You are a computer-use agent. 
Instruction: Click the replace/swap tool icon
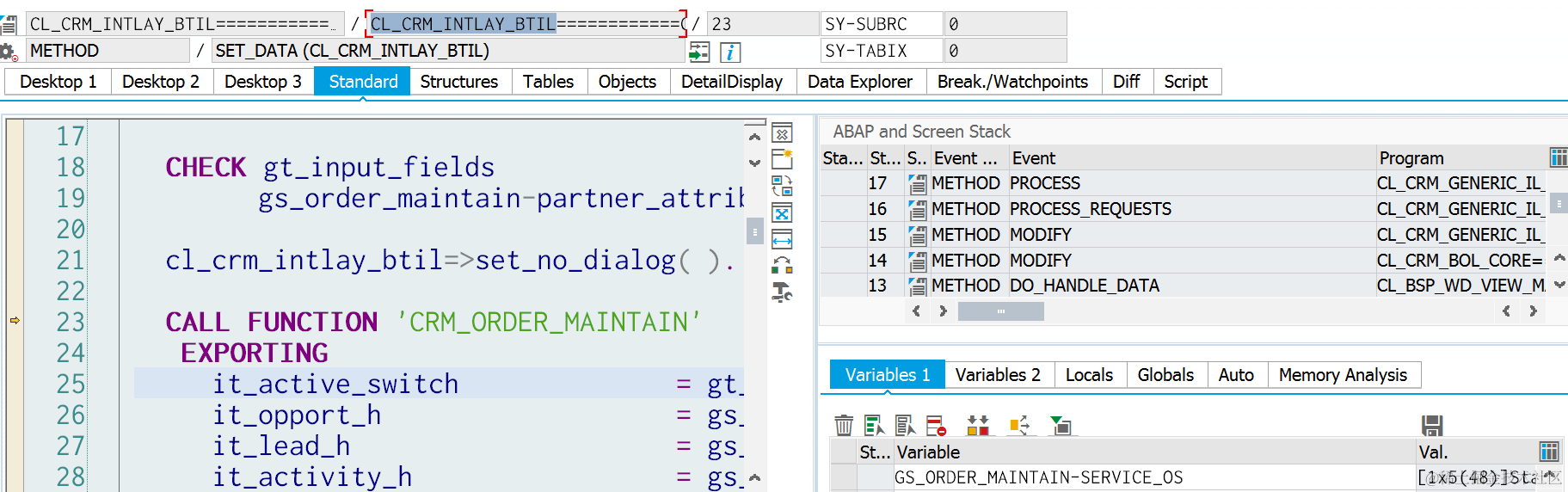[782, 186]
